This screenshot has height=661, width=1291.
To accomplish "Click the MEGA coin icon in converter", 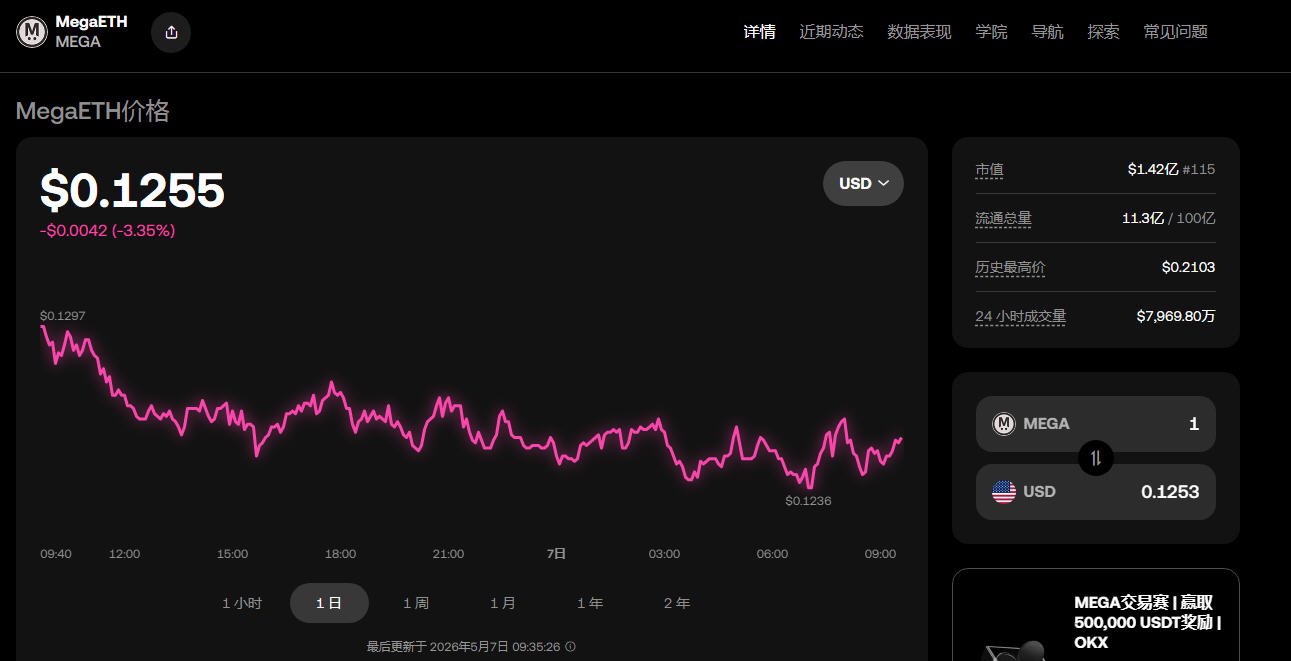I will click(x=1003, y=424).
